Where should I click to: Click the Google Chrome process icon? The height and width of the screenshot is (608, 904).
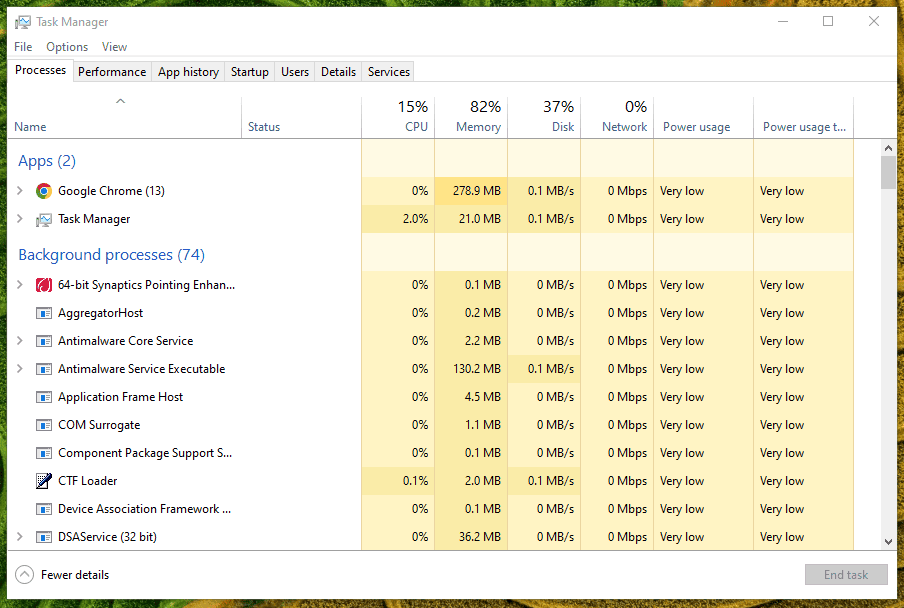[44, 191]
